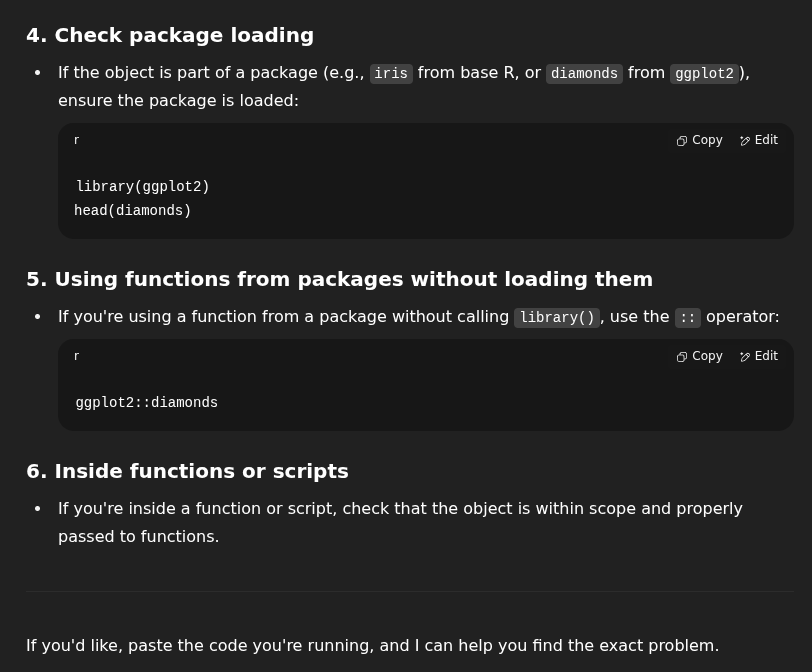This screenshot has height=672, width=812.
Task: Click the 'passed to functions' bullet text
Action: click(138, 537)
